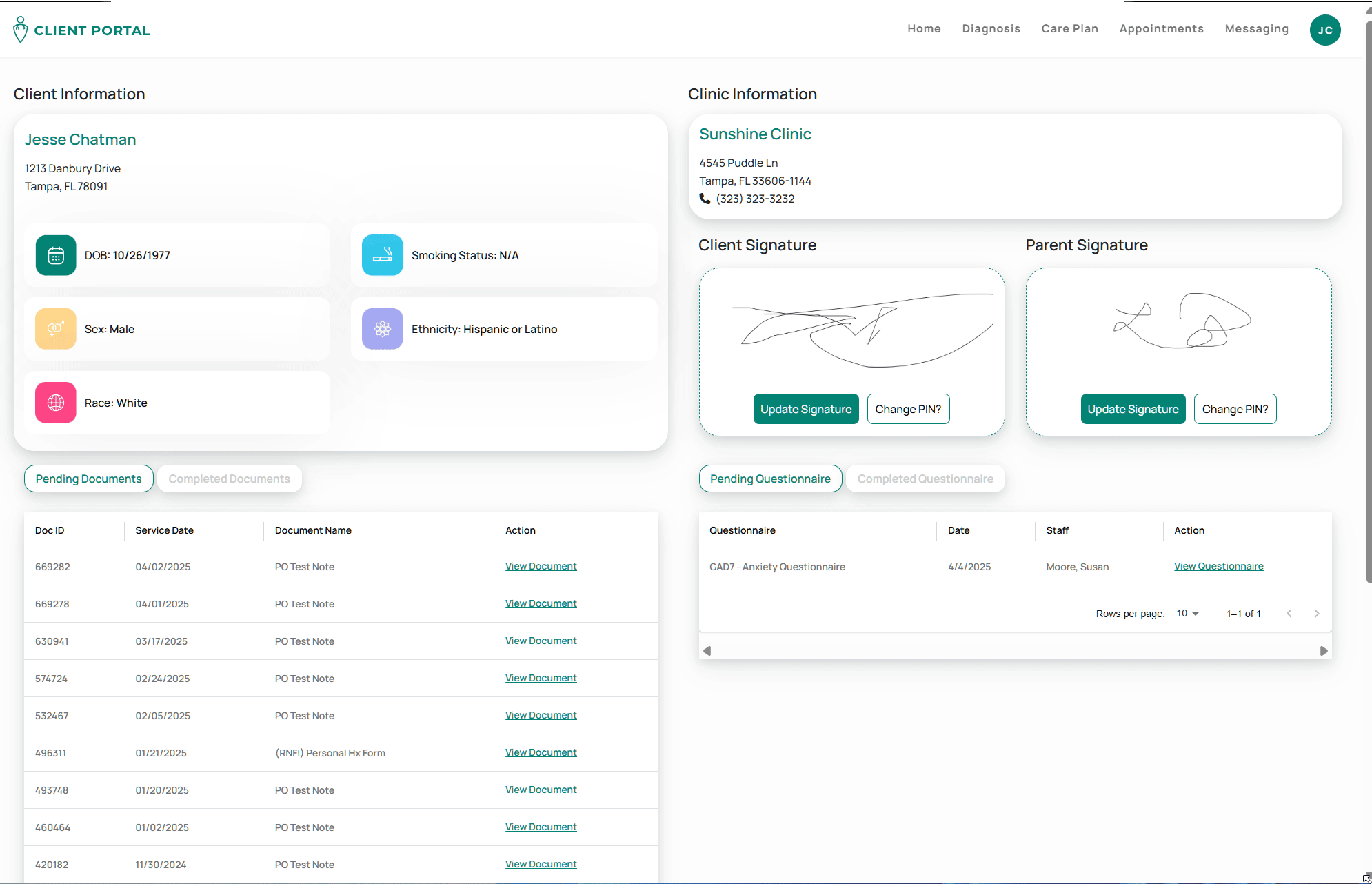Click the Sex gender symbol icon
Image resolution: width=1372 pixels, height=884 pixels.
click(56, 329)
